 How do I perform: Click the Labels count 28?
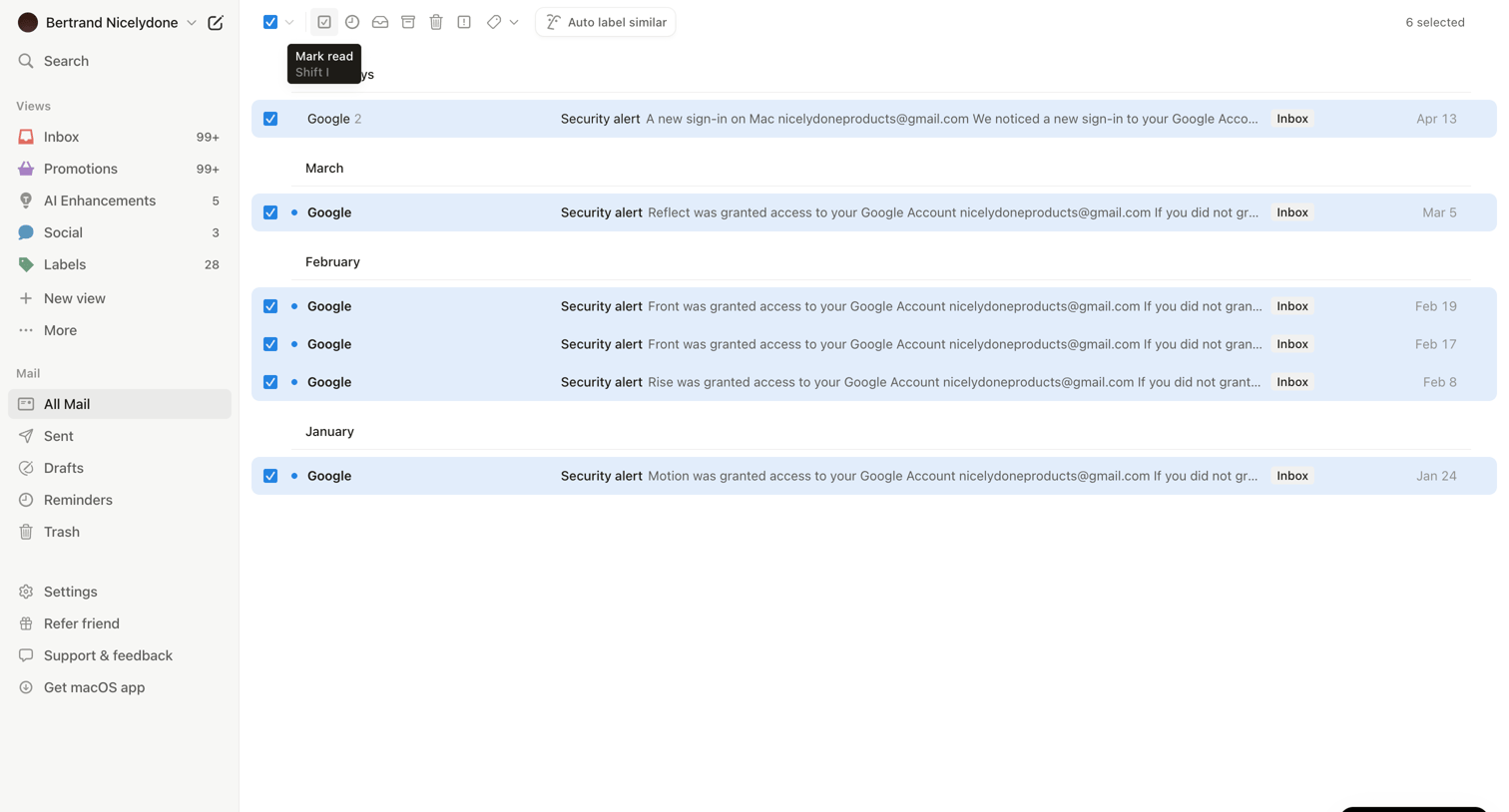point(212,264)
